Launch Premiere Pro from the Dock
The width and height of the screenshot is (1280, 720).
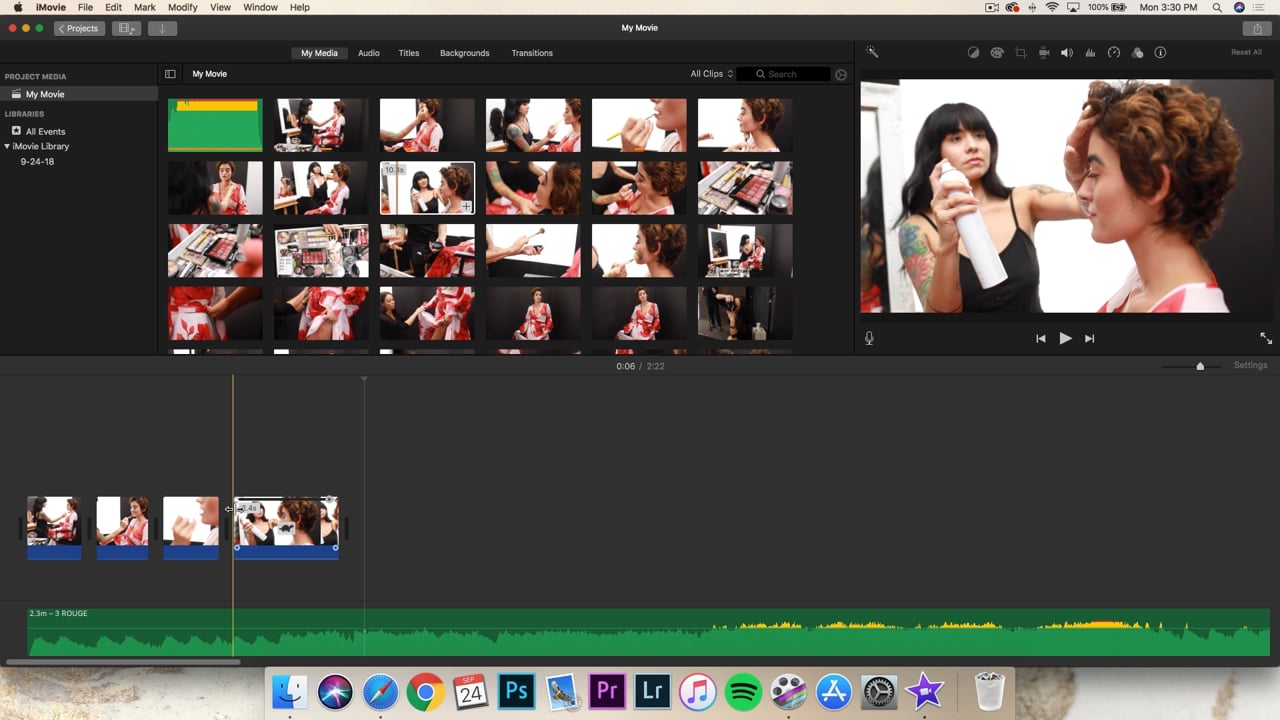click(x=607, y=691)
